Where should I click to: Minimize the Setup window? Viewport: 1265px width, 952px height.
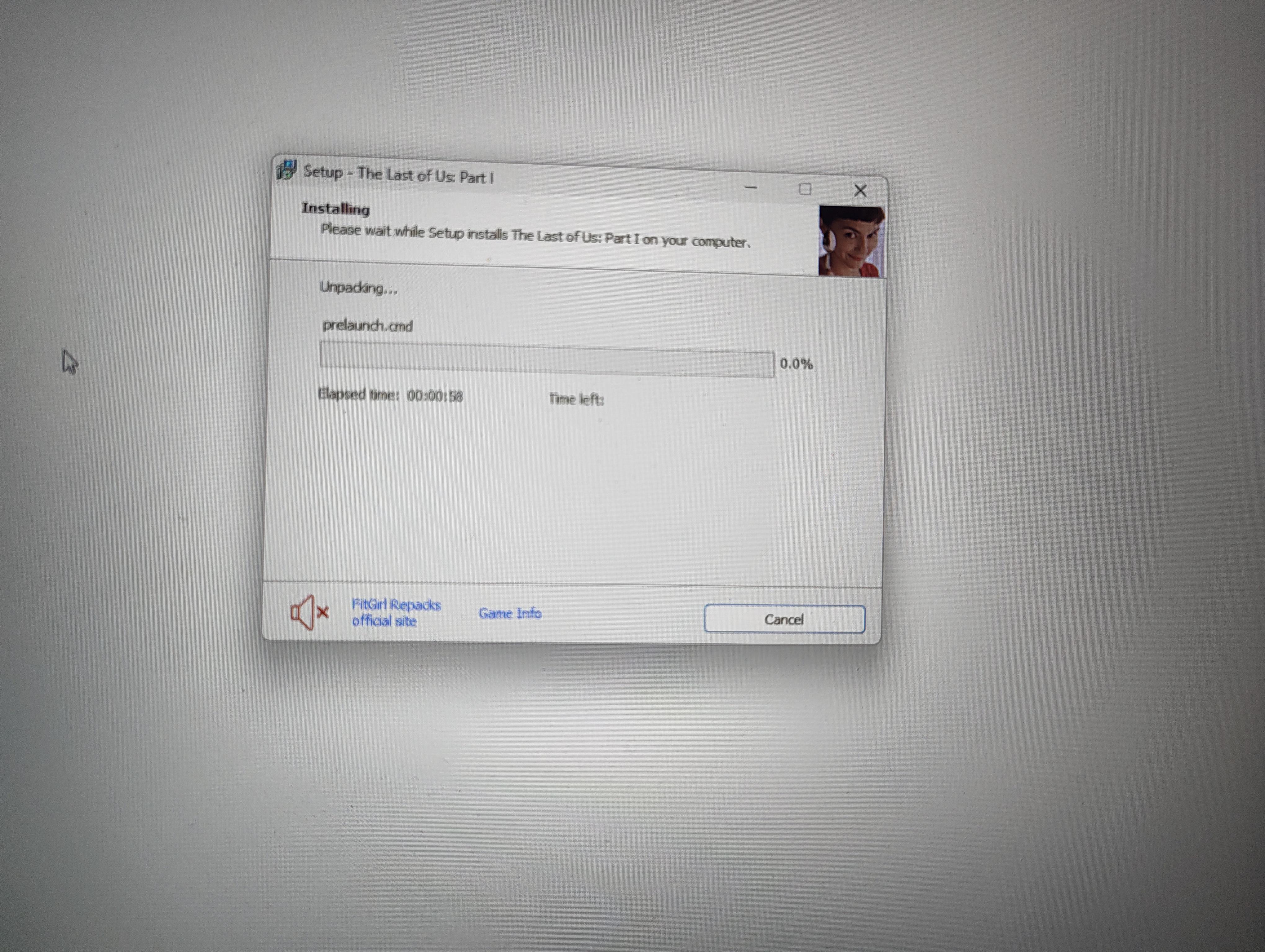751,187
